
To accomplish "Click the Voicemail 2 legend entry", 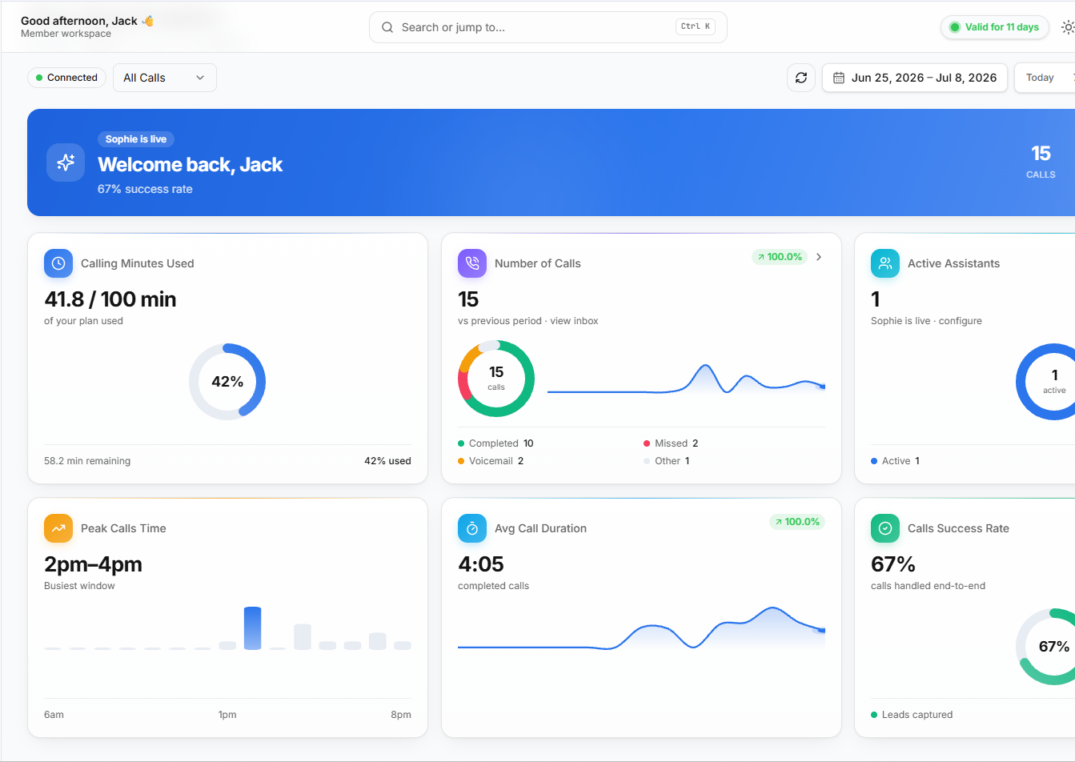I will tap(491, 461).
